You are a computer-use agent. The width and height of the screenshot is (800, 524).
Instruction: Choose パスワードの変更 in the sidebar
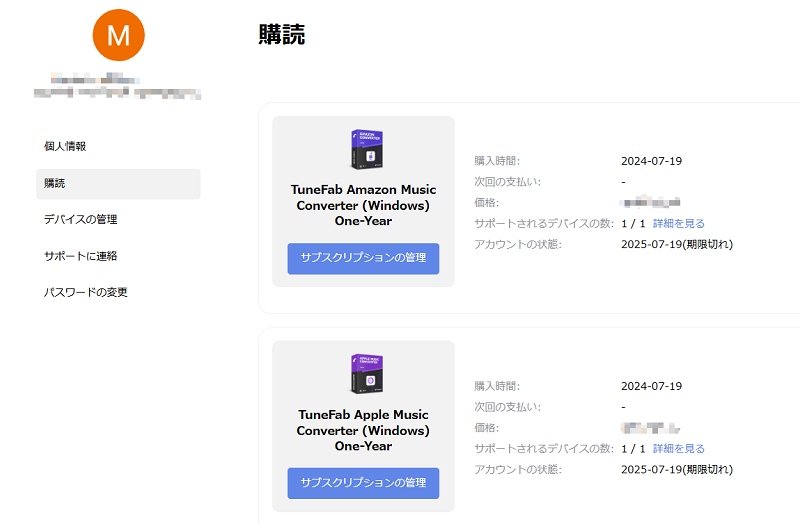(85, 292)
